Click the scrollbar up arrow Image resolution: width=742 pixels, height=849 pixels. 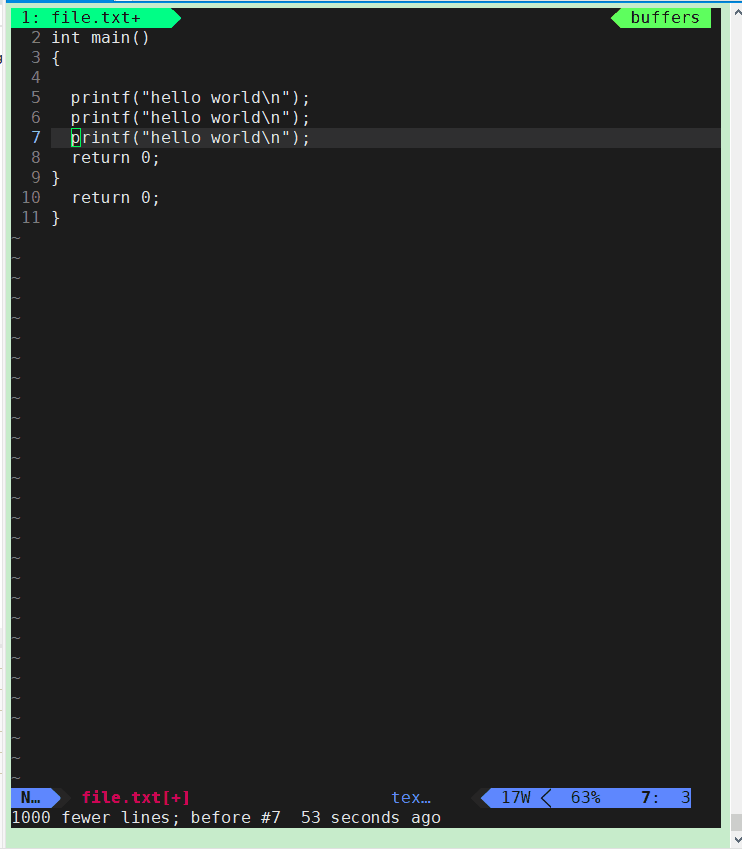737,12
